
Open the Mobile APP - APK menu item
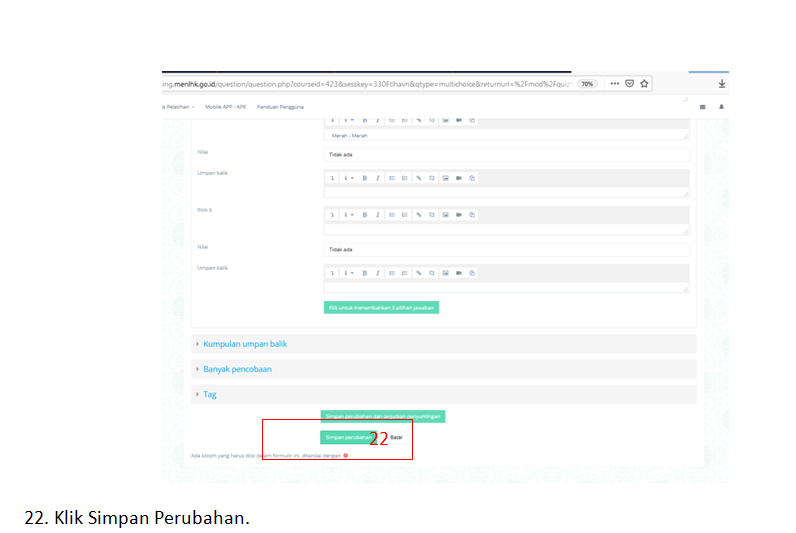point(226,106)
